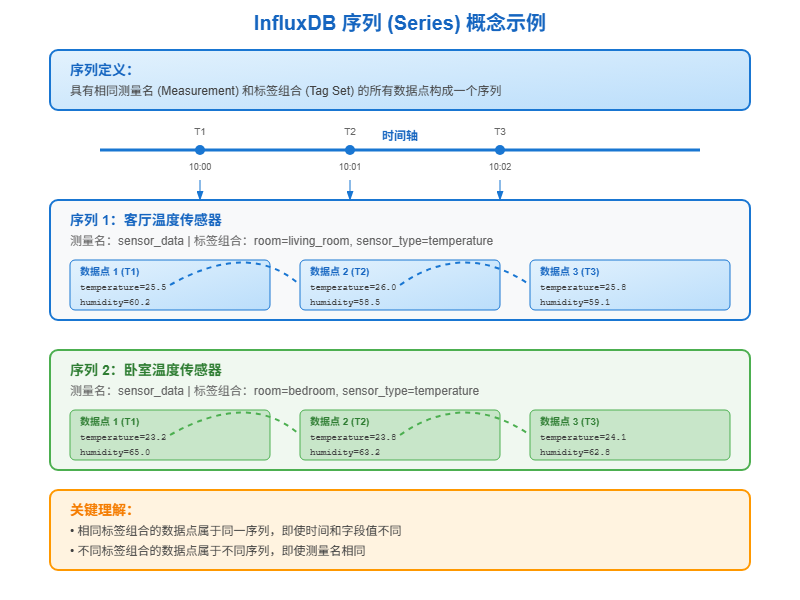The width and height of the screenshot is (800, 600).
Task: Click the value 'temperature=23.2'
Action: (x=123, y=437)
